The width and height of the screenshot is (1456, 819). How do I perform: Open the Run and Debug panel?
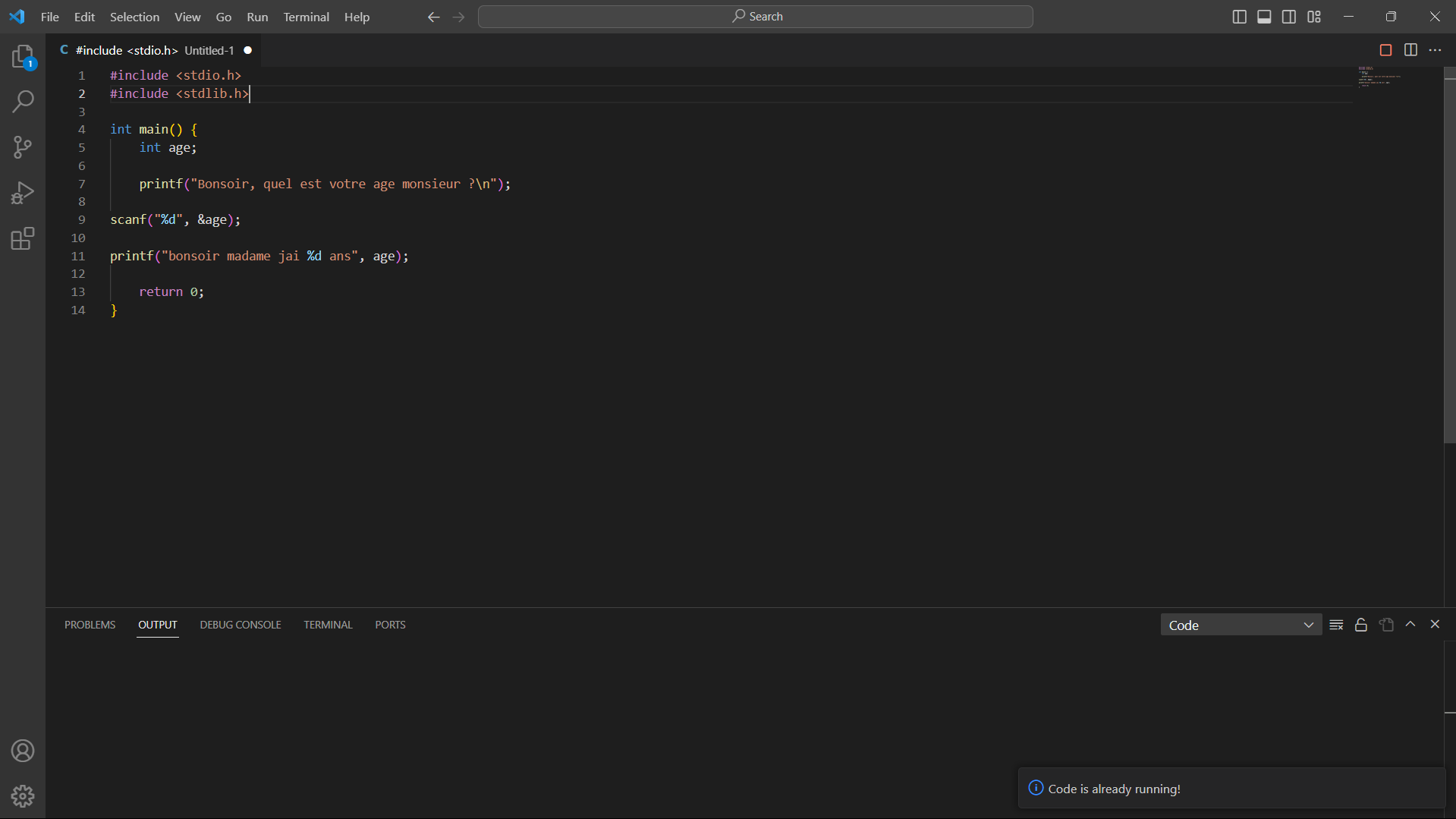(x=22, y=192)
